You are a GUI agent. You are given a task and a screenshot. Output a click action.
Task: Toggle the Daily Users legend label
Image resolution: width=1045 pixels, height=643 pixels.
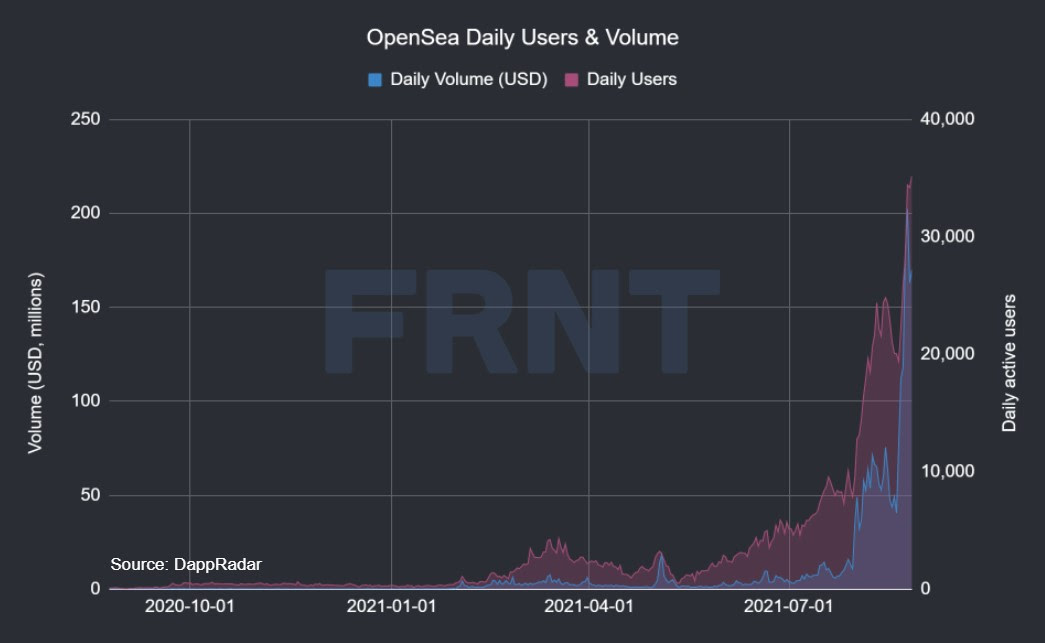631,79
